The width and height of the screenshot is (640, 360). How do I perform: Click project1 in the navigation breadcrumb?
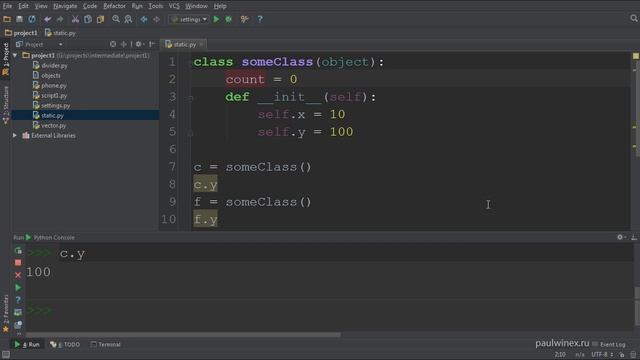[x=21, y=33]
